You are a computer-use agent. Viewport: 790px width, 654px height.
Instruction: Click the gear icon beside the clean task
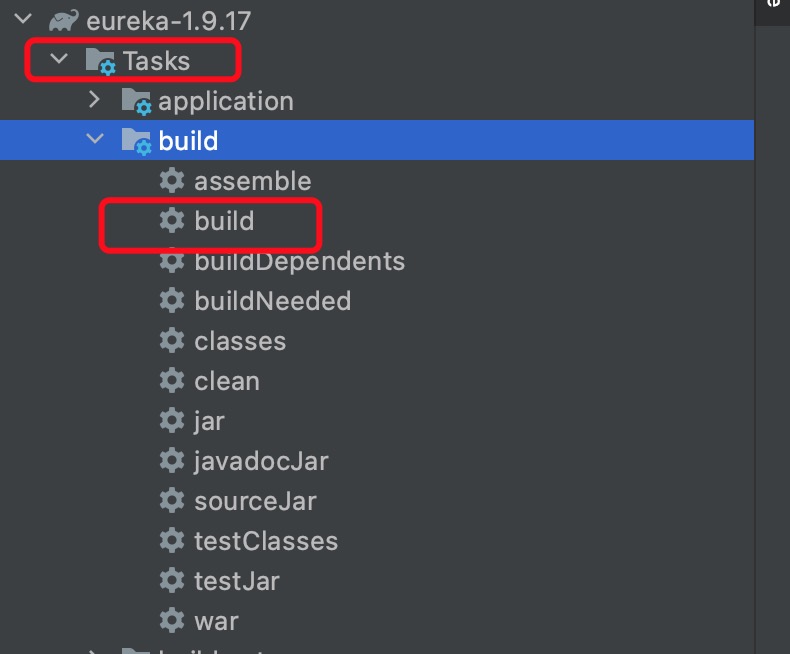(172, 380)
